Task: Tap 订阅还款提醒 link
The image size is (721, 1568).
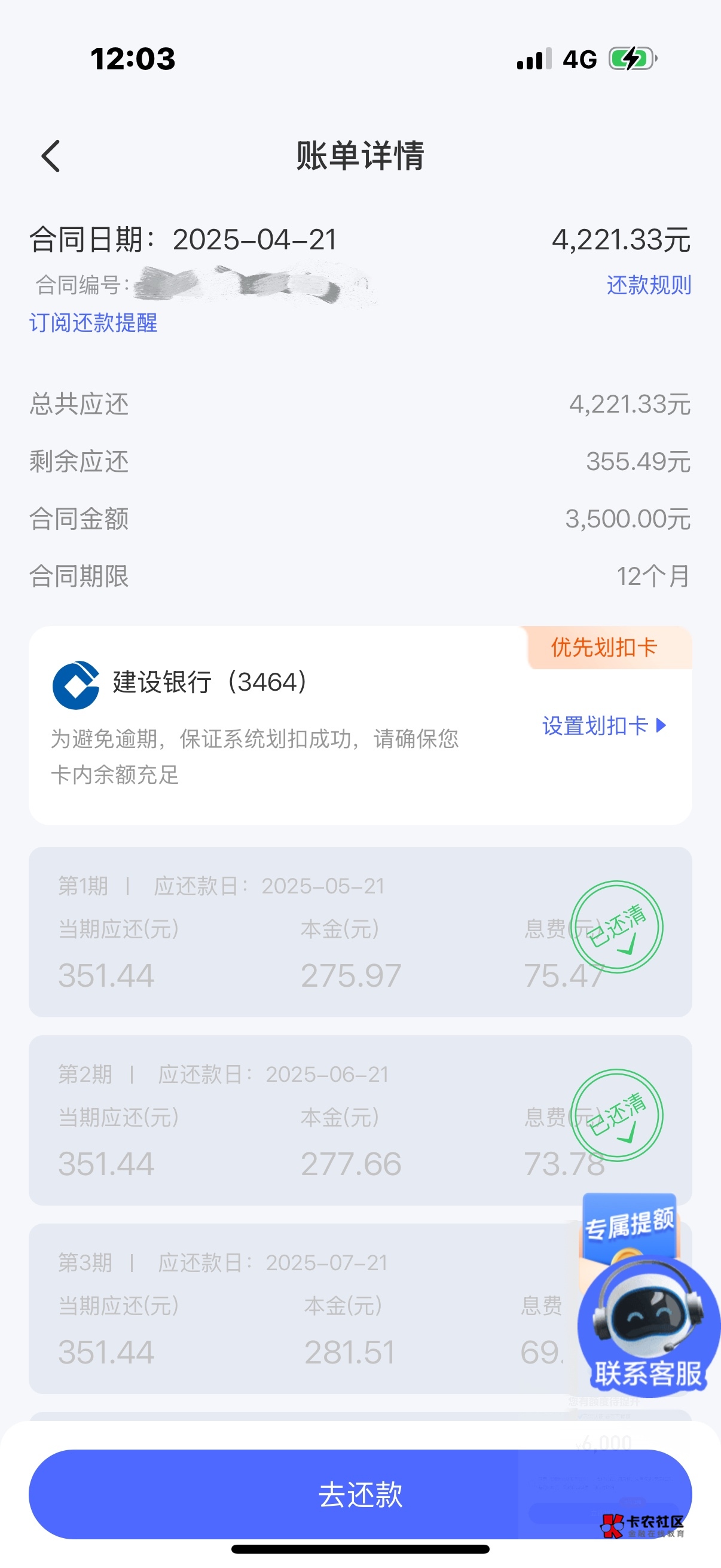Action: pyautogui.click(x=93, y=322)
